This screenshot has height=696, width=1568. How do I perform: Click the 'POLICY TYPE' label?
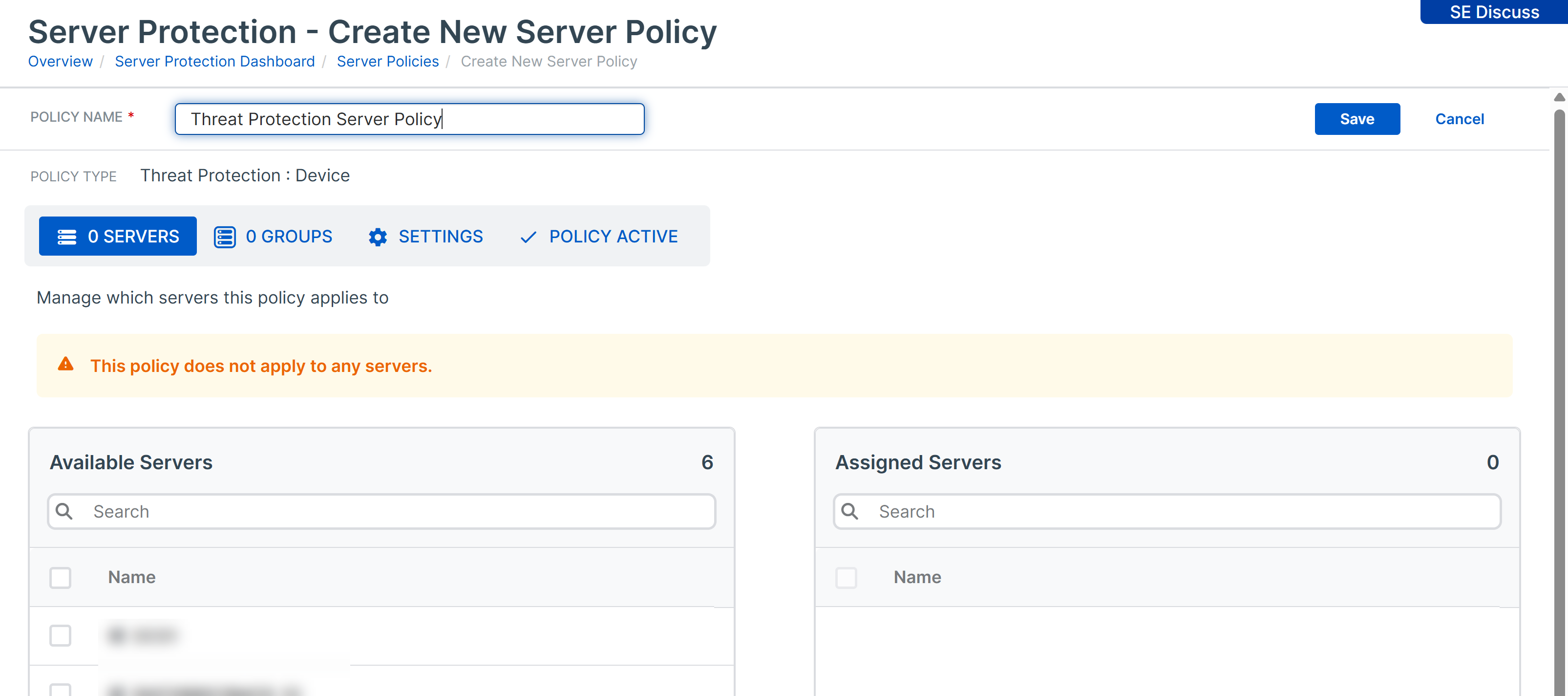pos(74,176)
